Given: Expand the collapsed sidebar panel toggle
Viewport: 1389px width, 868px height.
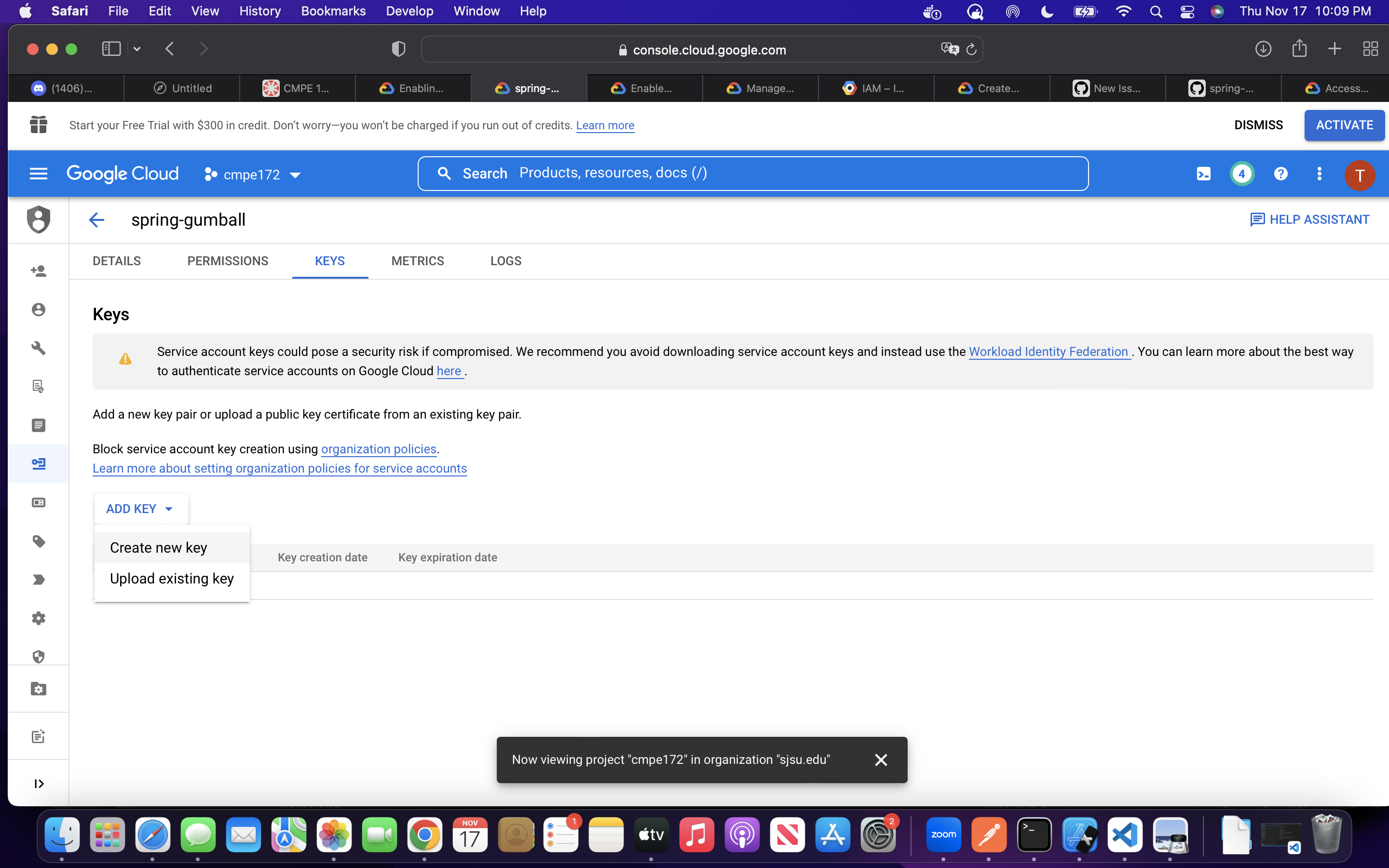Looking at the screenshot, I should click(x=39, y=784).
